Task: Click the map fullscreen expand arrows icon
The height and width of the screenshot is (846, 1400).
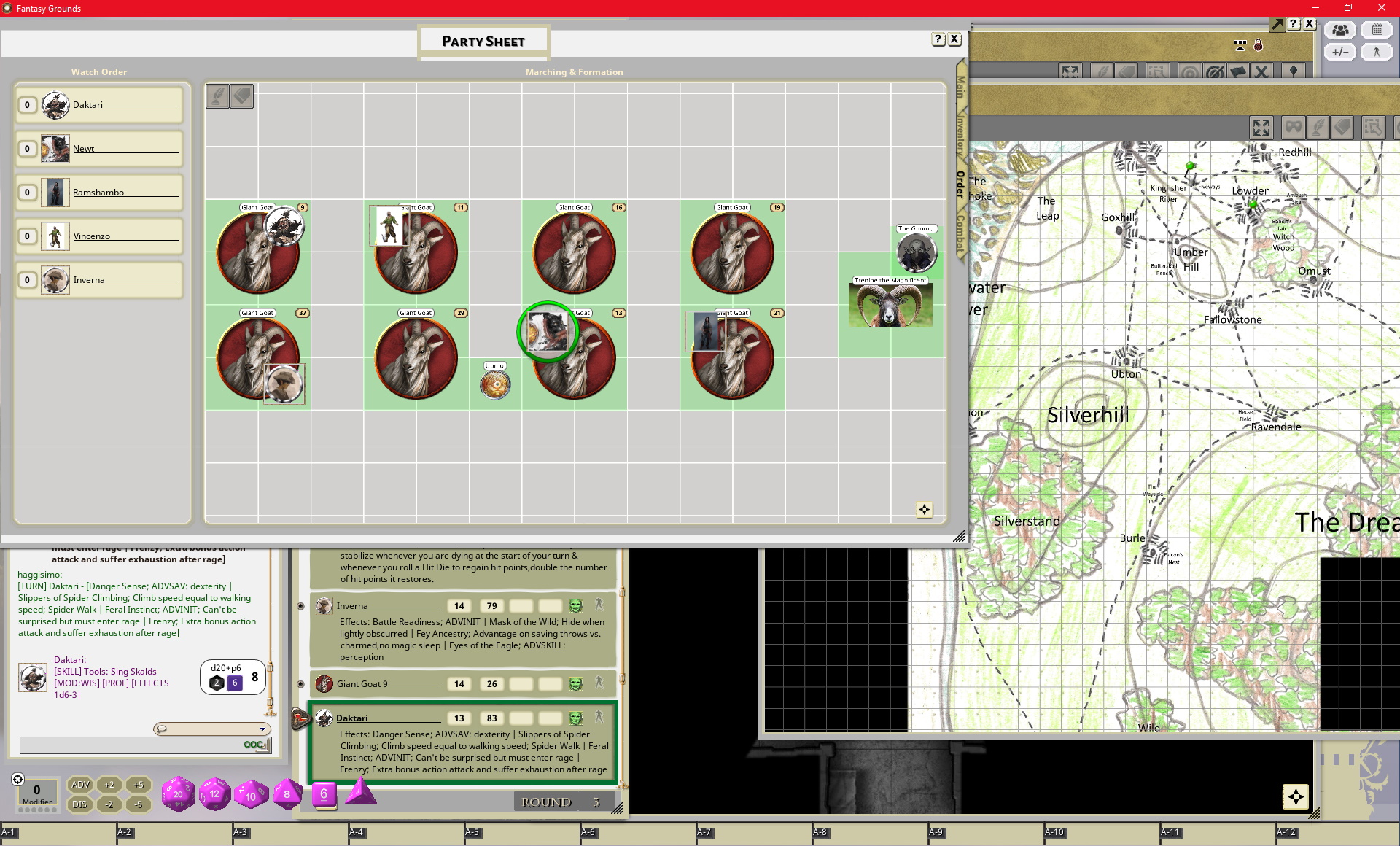Action: (1261, 128)
